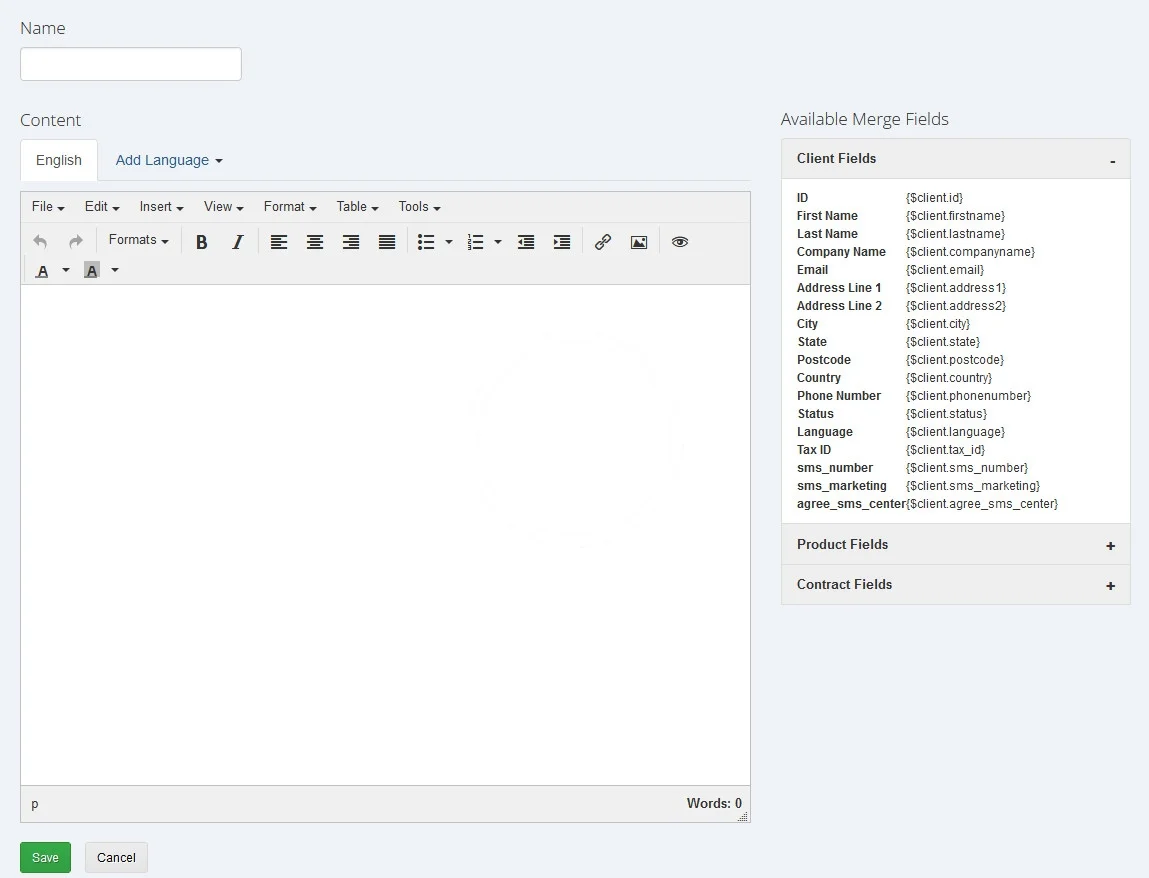The image size is (1149, 878).
Task: Open the Formats dropdown
Action: click(138, 240)
